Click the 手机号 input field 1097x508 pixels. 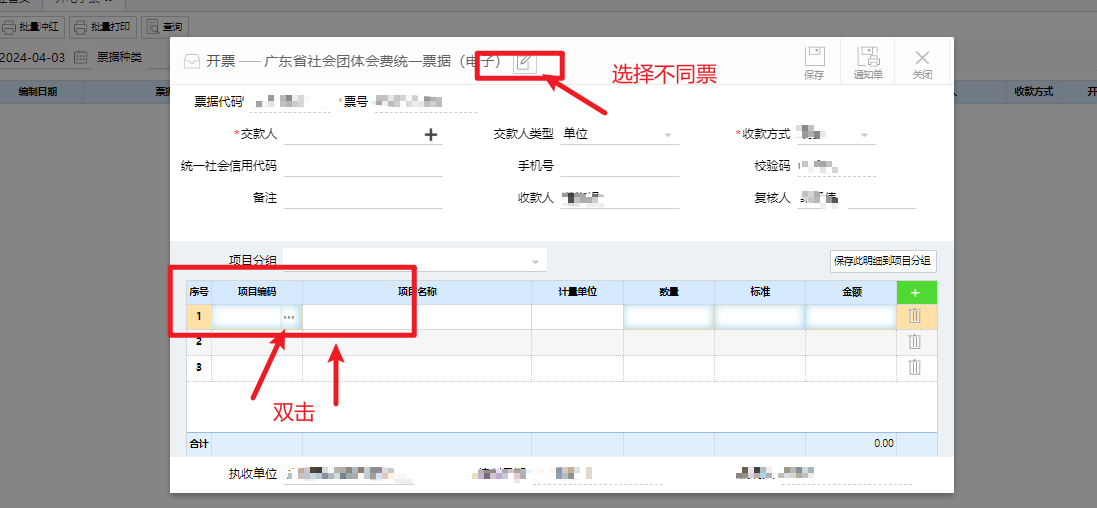619,166
